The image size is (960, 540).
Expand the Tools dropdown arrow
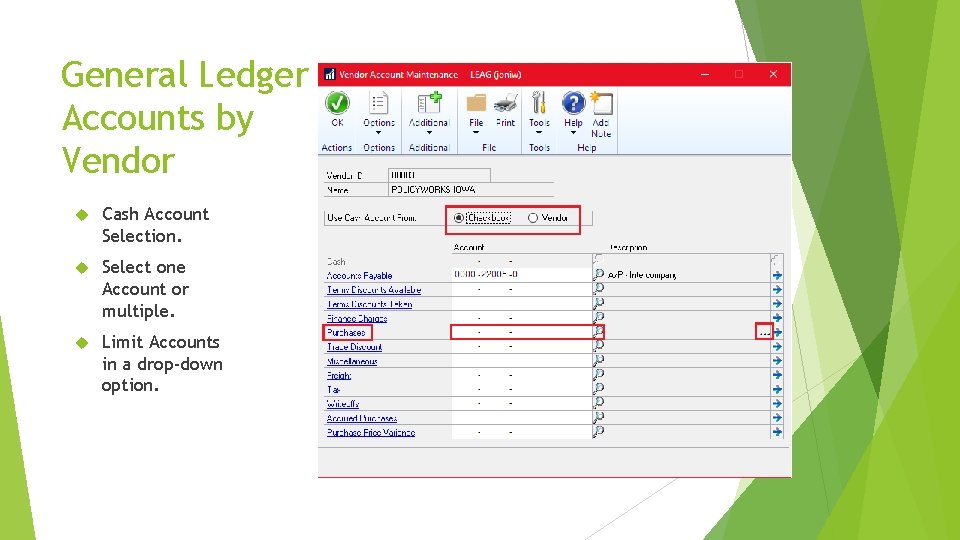(539, 132)
